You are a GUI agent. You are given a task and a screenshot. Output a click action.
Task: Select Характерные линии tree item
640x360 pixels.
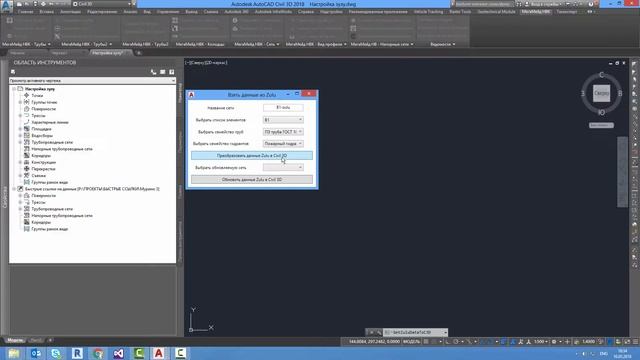pos(50,122)
